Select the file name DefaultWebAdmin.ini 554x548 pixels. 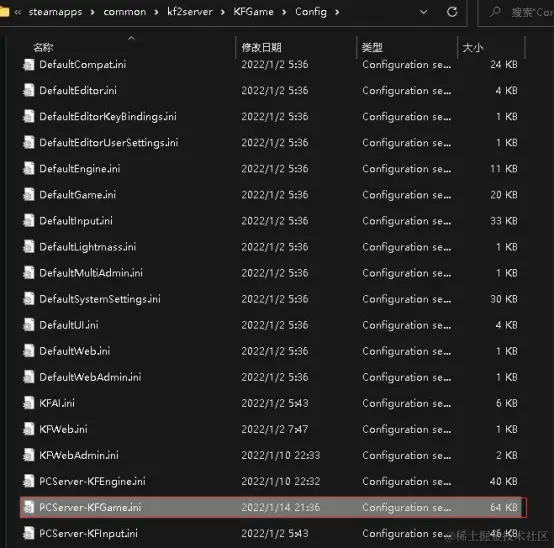[x=90, y=377]
